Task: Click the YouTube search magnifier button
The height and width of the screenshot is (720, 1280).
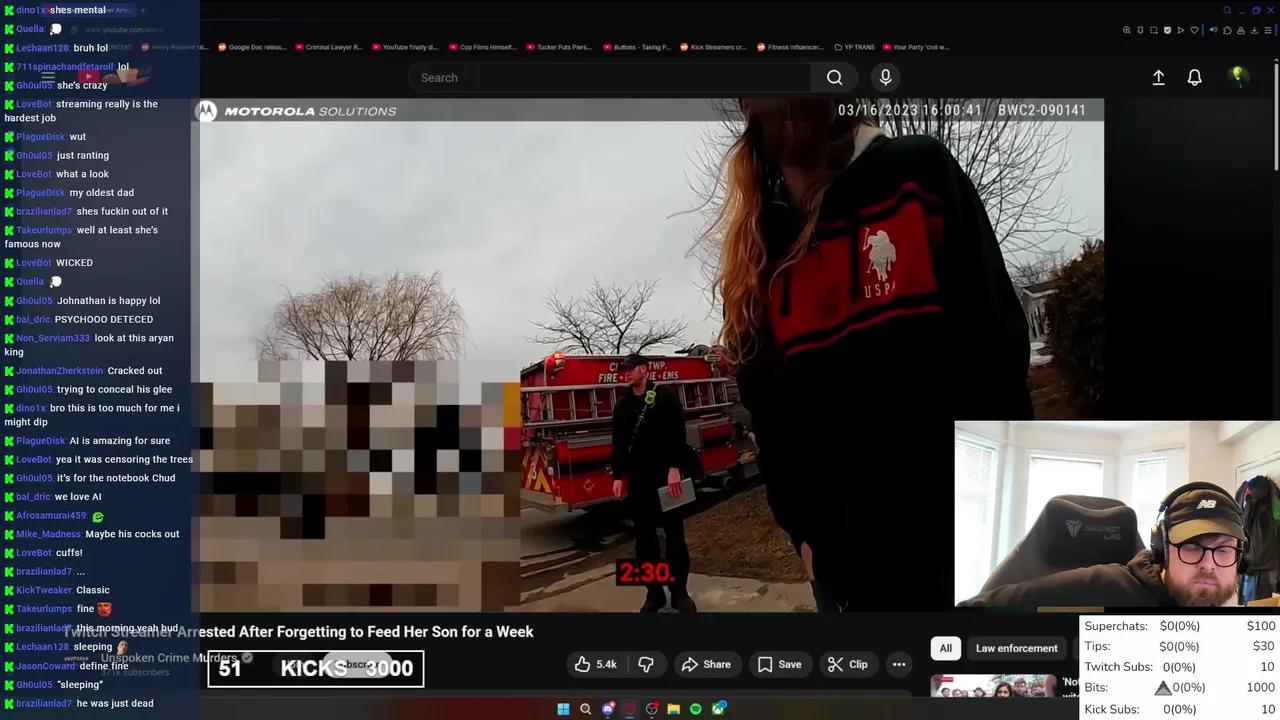Action: pos(834,77)
